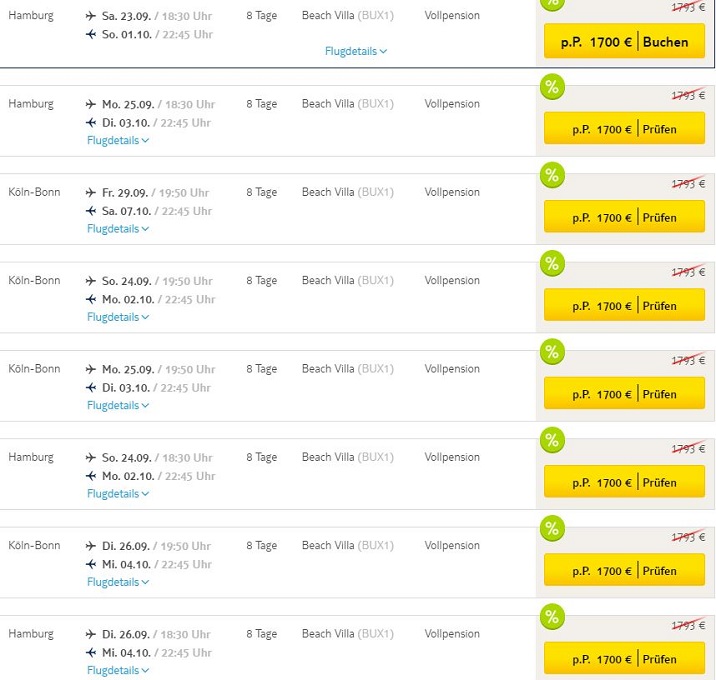Click the outbound plane icon for Hamburg Sa. 23.09.
Viewport: 716px width, 680px height.
click(x=92, y=16)
